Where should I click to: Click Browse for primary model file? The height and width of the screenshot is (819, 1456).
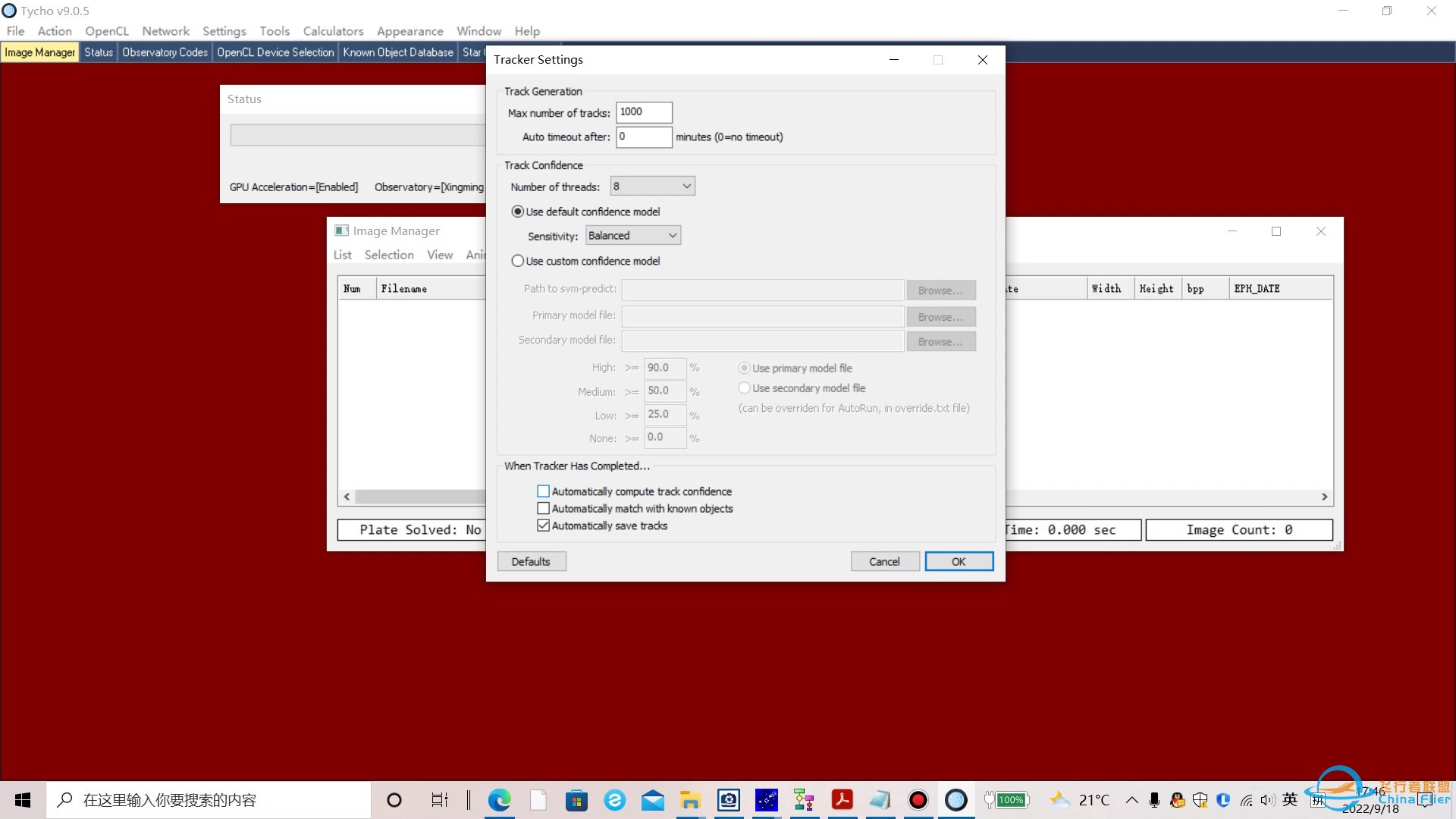point(939,316)
